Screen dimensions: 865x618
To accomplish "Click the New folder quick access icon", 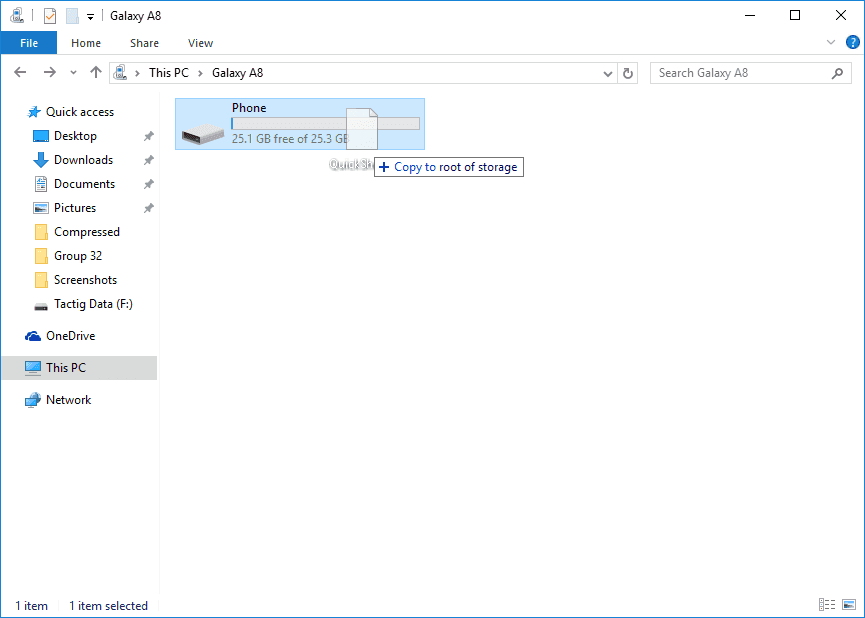I will point(72,16).
